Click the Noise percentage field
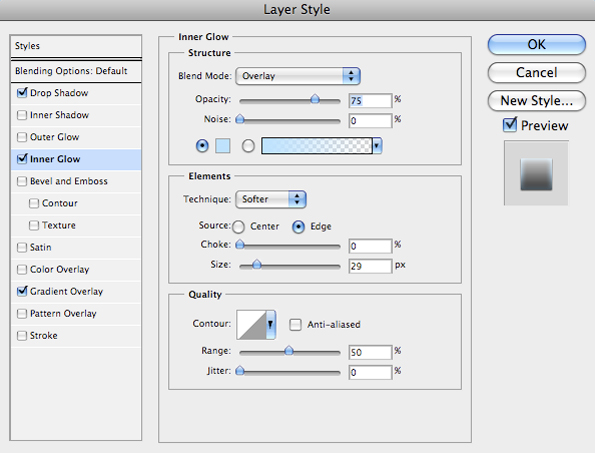Image resolution: width=595 pixels, height=453 pixels. (x=370, y=121)
